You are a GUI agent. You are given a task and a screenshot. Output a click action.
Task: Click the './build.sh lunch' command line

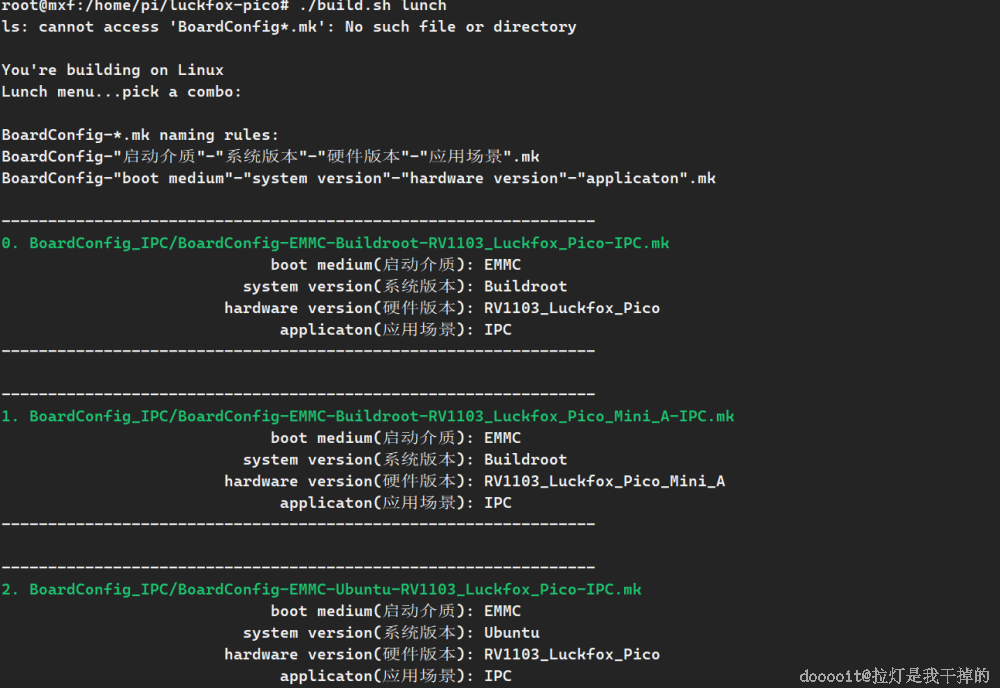click(x=224, y=6)
